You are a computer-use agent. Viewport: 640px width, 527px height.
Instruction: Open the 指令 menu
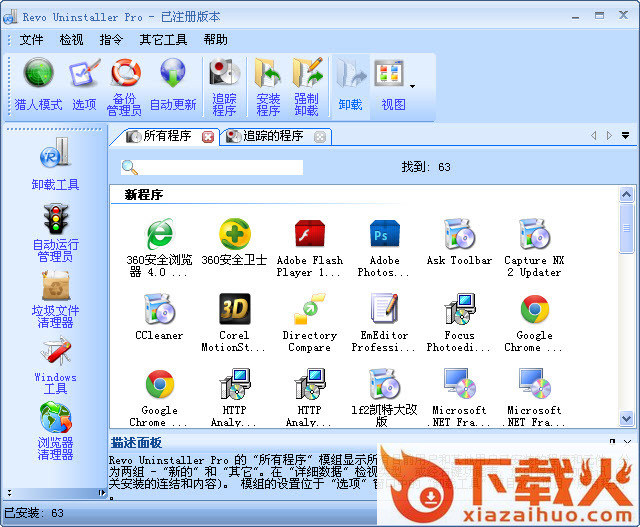point(111,40)
